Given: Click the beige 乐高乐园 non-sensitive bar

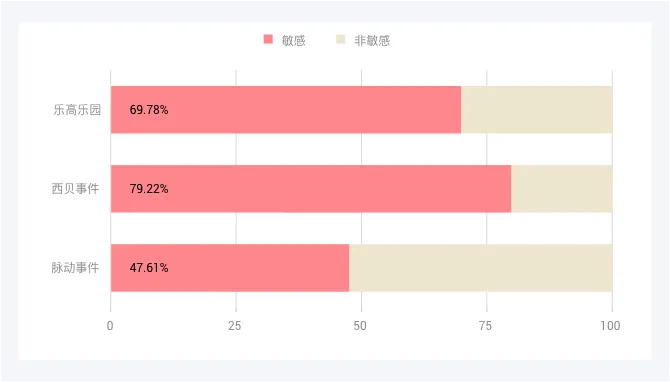Looking at the screenshot, I should pyautogui.click(x=537, y=110).
